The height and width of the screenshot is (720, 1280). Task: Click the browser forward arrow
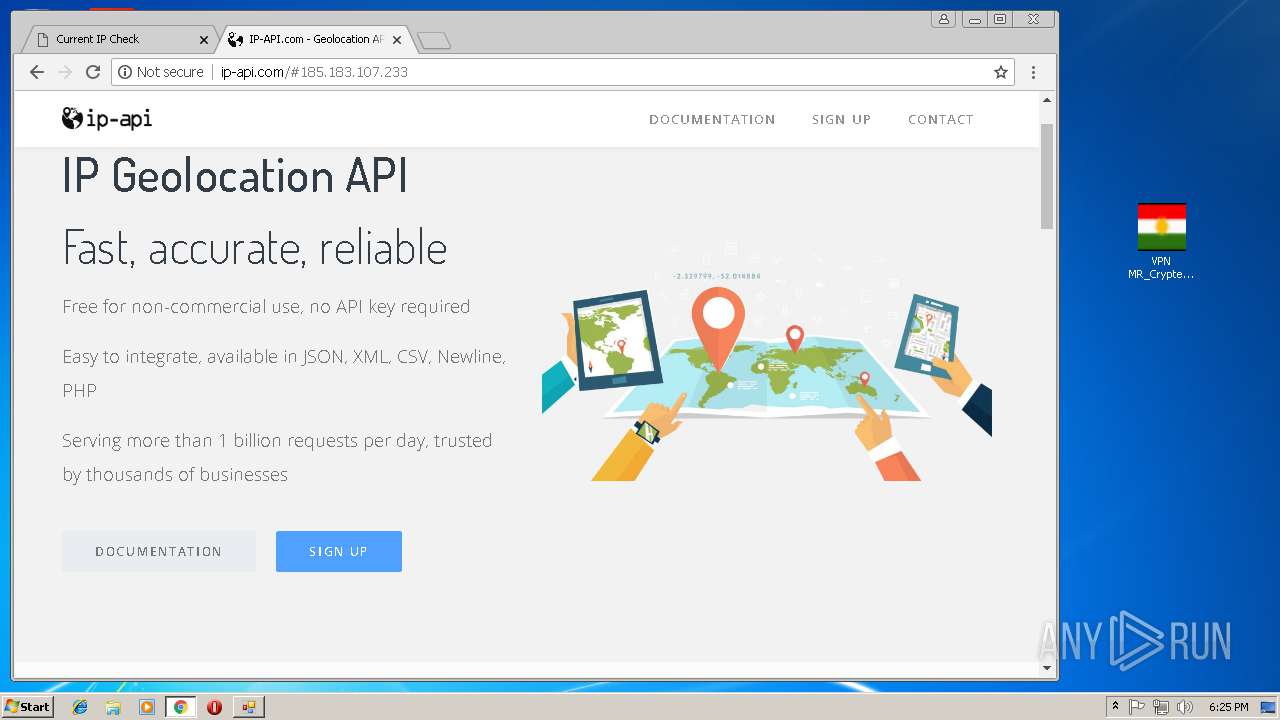coord(65,72)
